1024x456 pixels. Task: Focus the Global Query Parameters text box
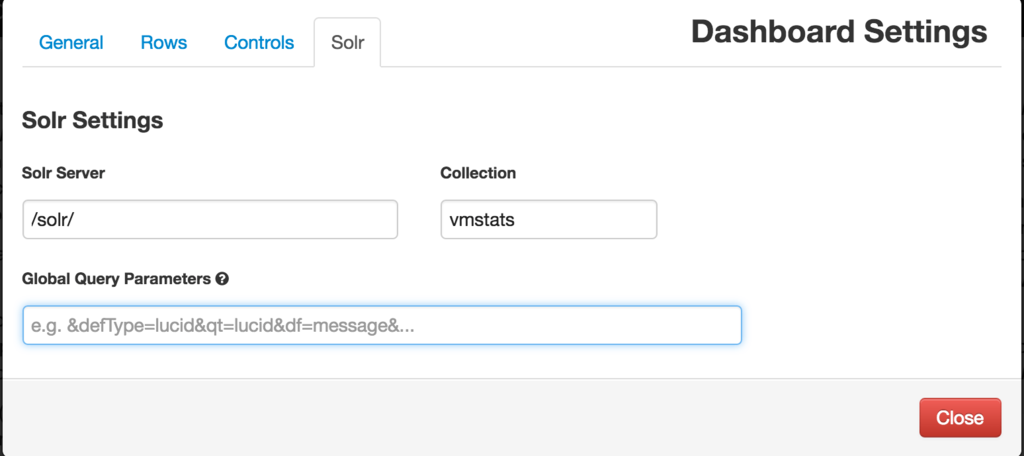coord(382,325)
